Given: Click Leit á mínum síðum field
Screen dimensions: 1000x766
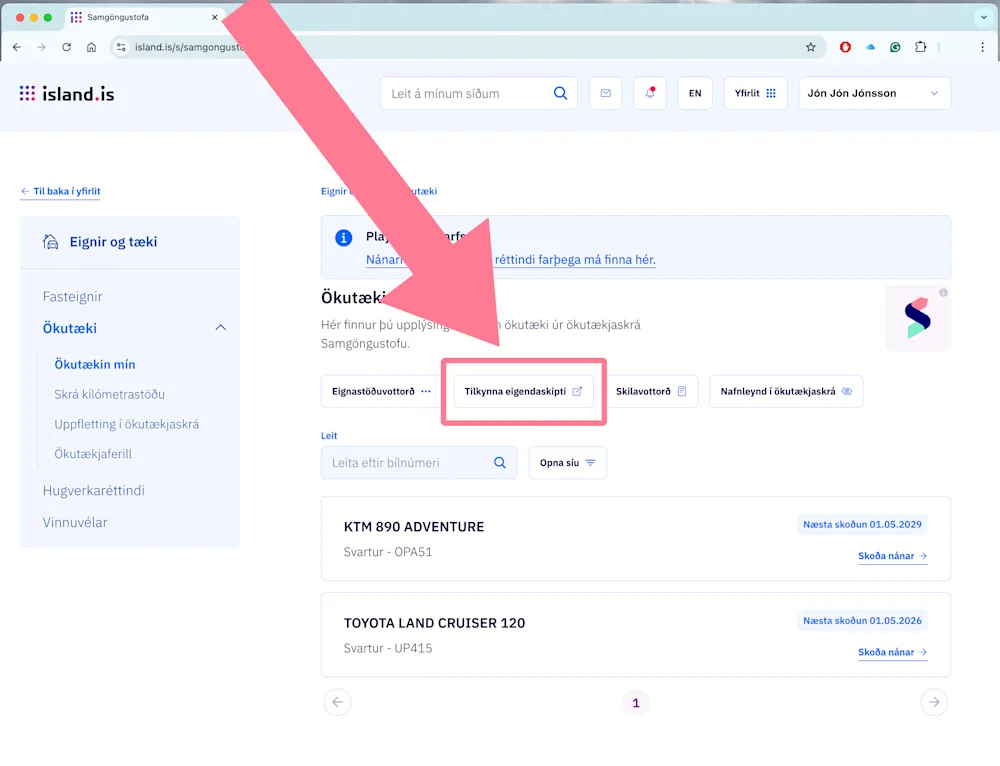Looking at the screenshot, I should click(479, 93).
